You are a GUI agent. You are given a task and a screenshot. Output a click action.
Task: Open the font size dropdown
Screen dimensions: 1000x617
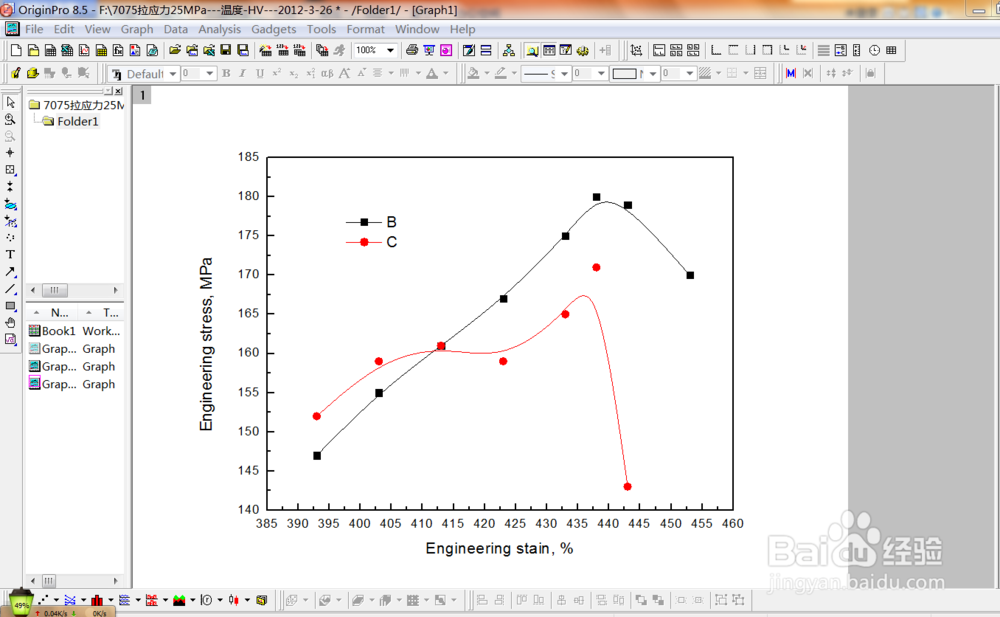tap(209, 74)
